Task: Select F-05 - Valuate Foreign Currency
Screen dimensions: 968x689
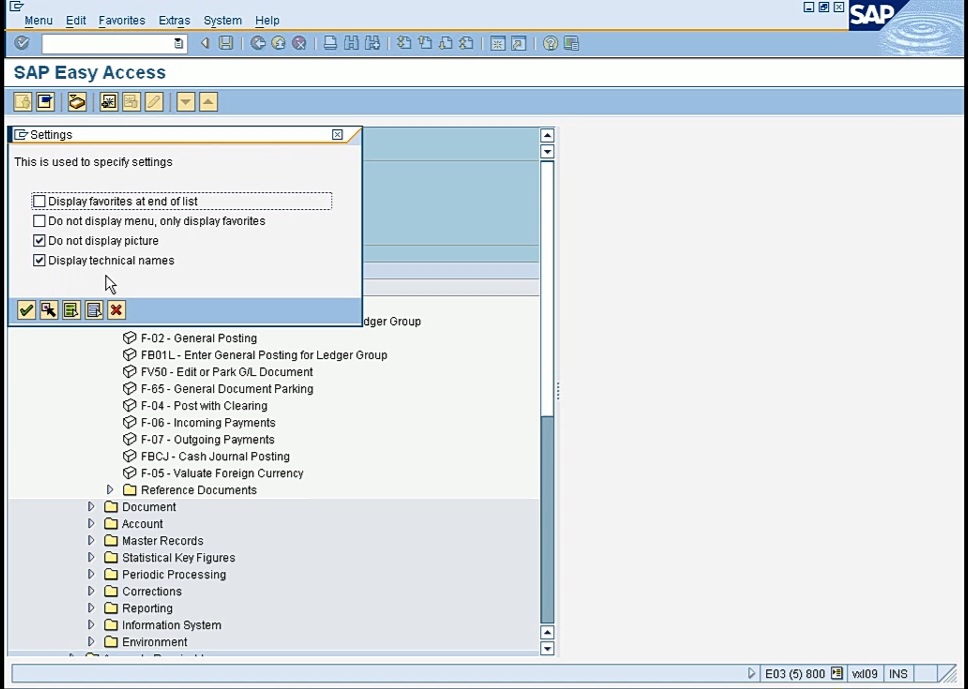Action: pos(222,473)
